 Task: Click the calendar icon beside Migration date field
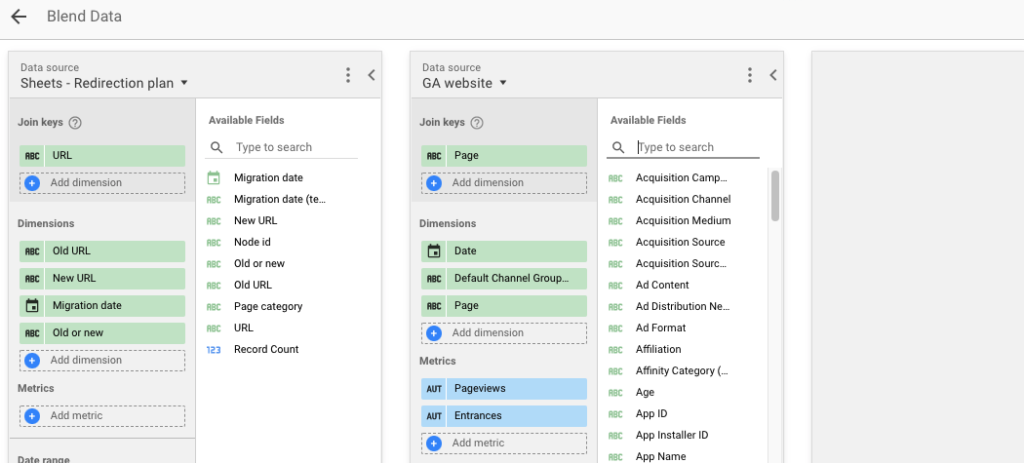(x=214, y=178)
